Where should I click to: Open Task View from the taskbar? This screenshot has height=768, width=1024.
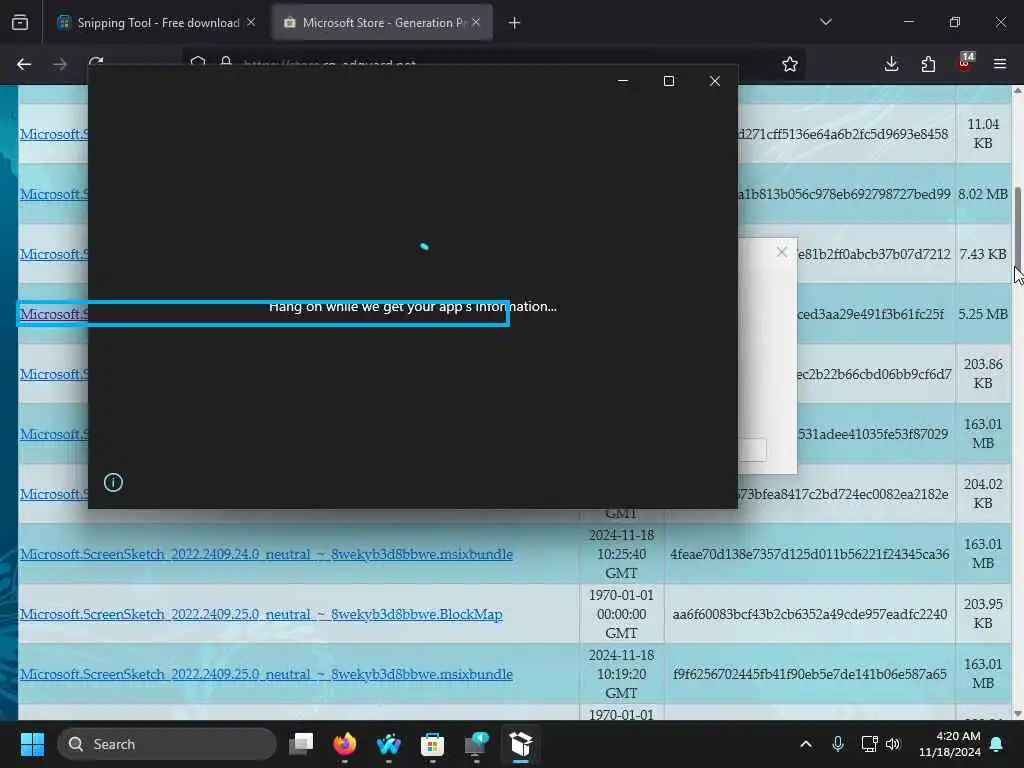tap(301, 744)
